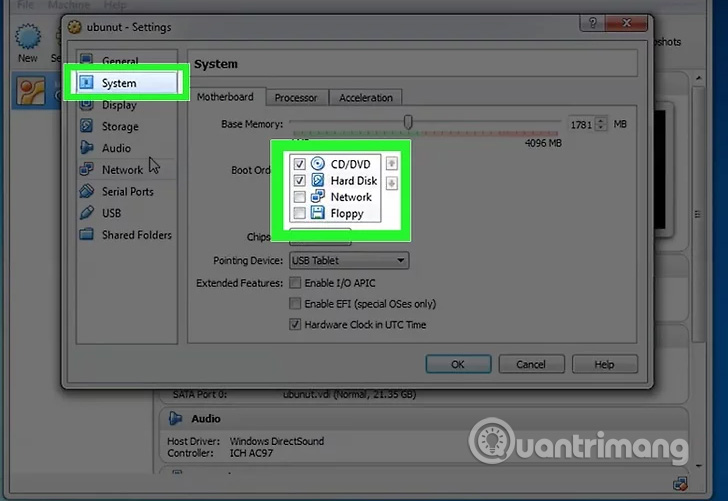Click the Base Memory slider handle
The image size is (728, 501).
coord(408,122)
